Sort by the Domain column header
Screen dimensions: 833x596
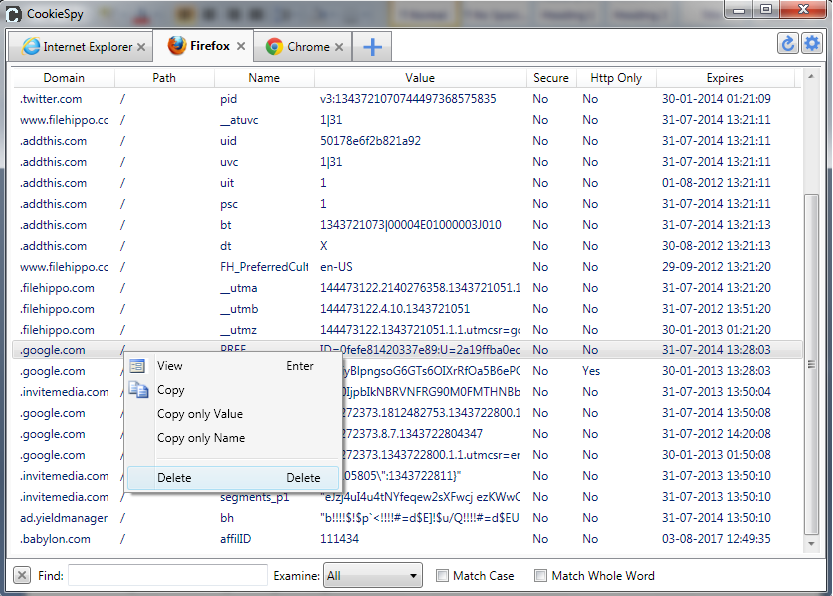64,78
